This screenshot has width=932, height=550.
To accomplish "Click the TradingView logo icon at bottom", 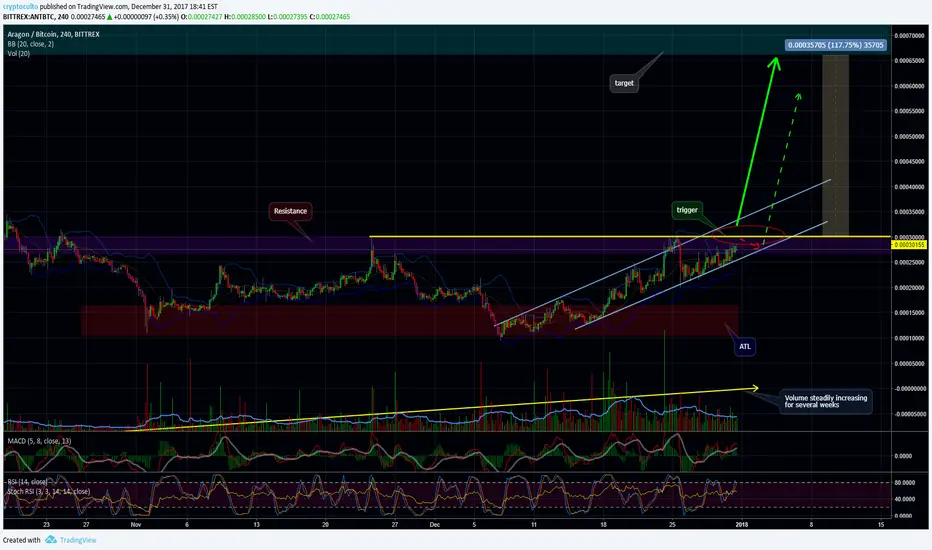I will tap(51, 540).
